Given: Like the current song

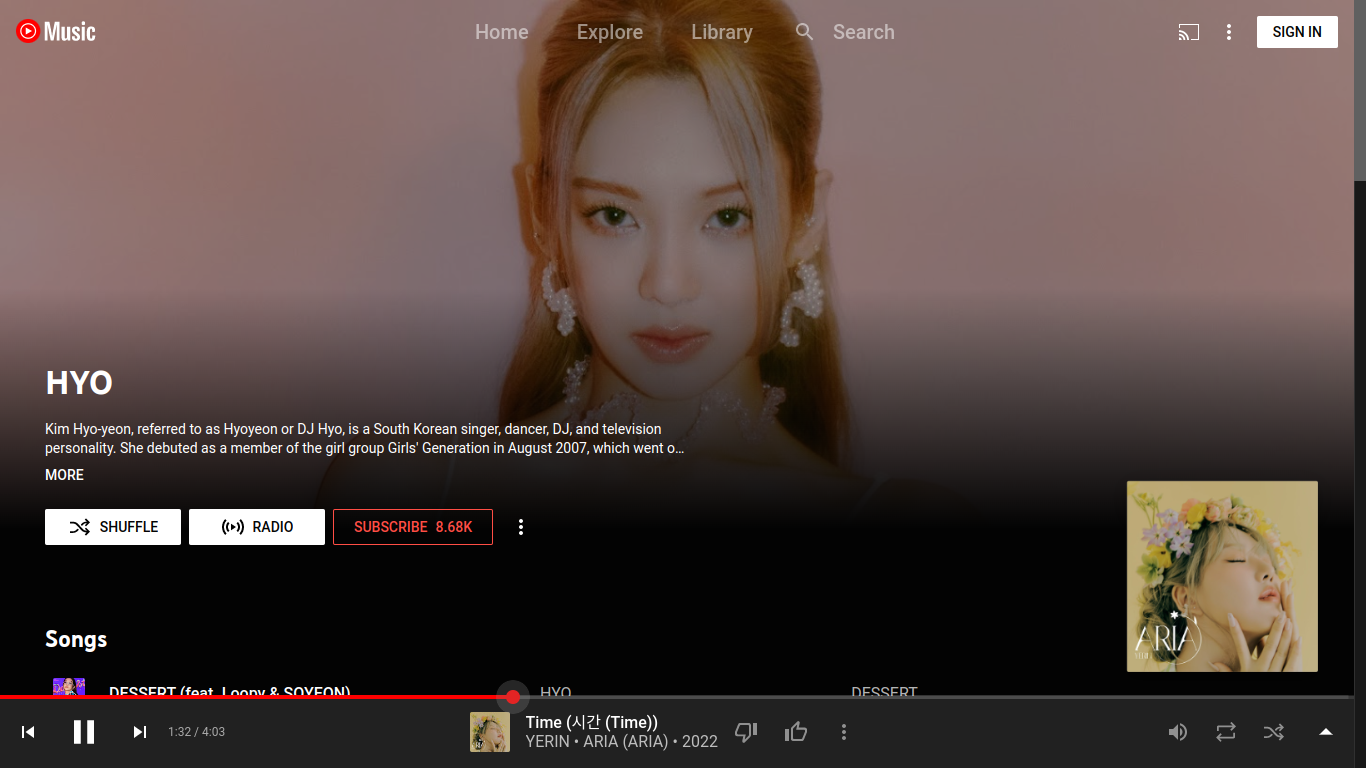Looking at the screenshot, I should click(796, 732).
